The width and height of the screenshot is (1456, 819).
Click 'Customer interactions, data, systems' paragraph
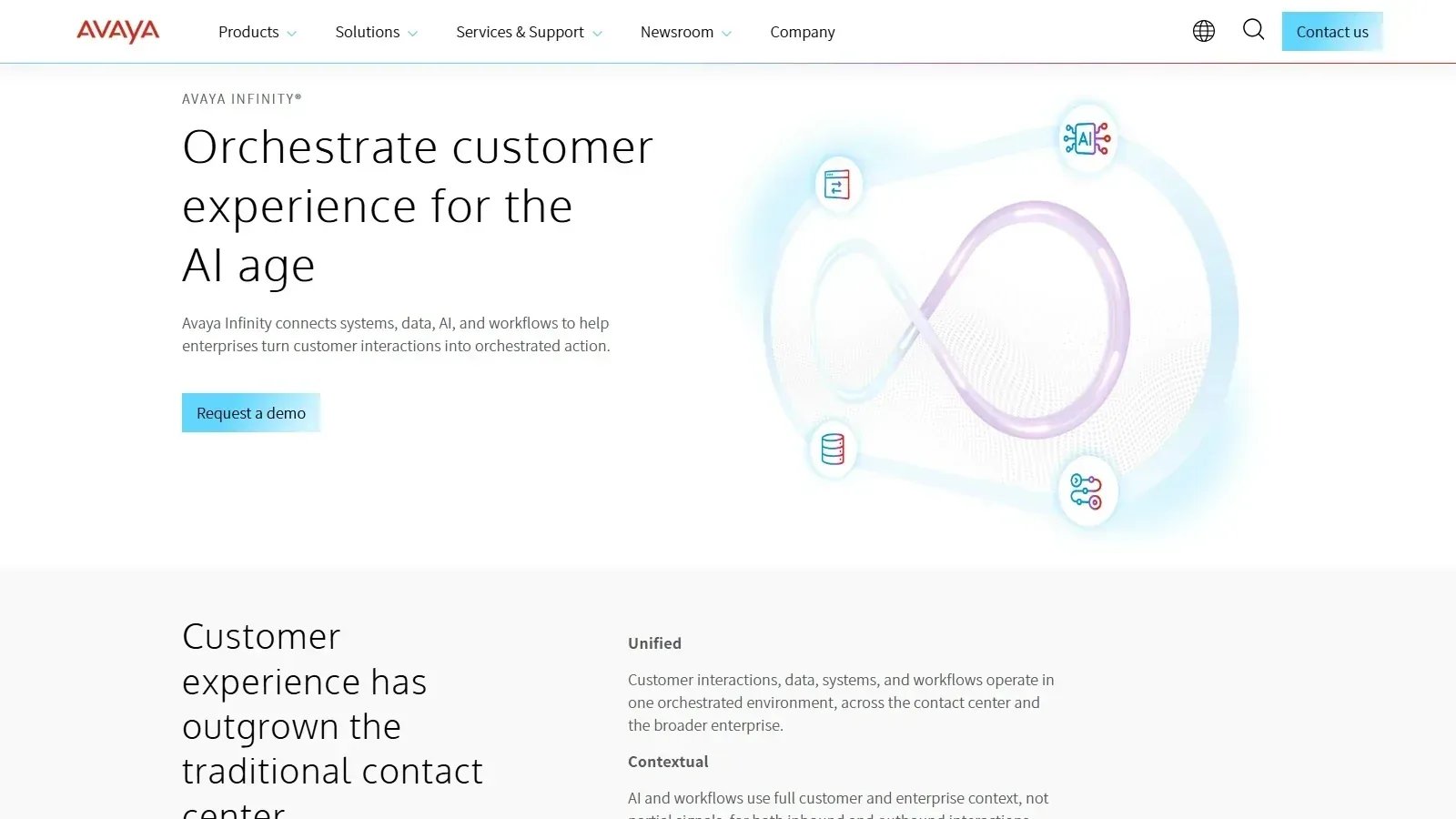841,703
